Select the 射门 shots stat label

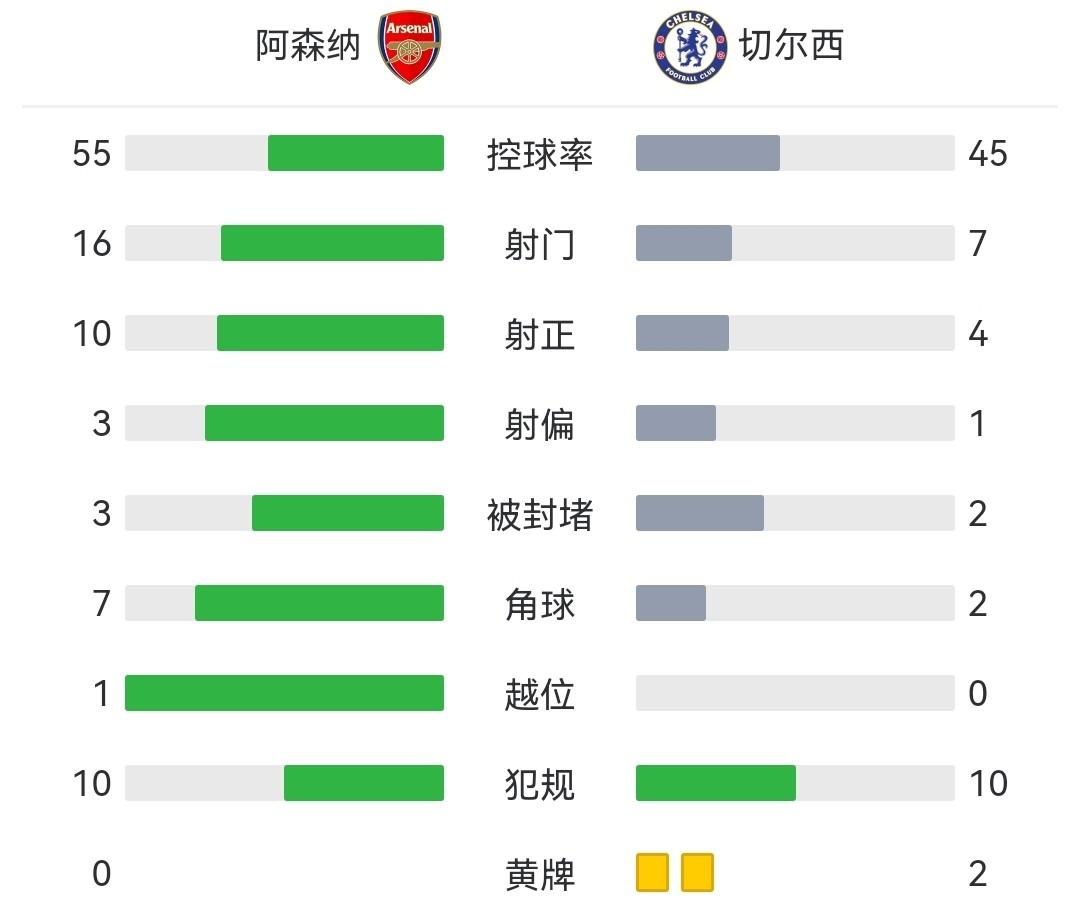(x=540, y=244)
